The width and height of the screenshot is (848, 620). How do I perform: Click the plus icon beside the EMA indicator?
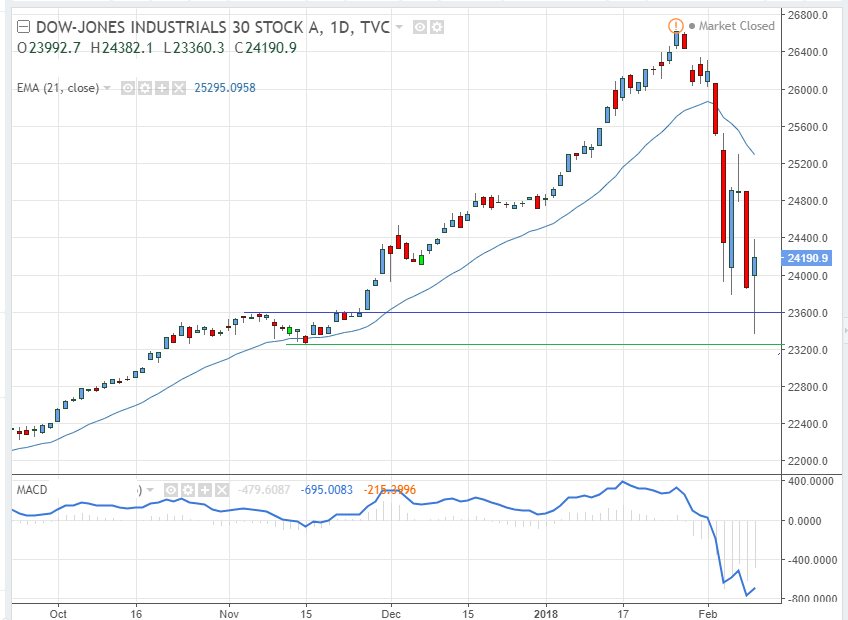[162, 88]
